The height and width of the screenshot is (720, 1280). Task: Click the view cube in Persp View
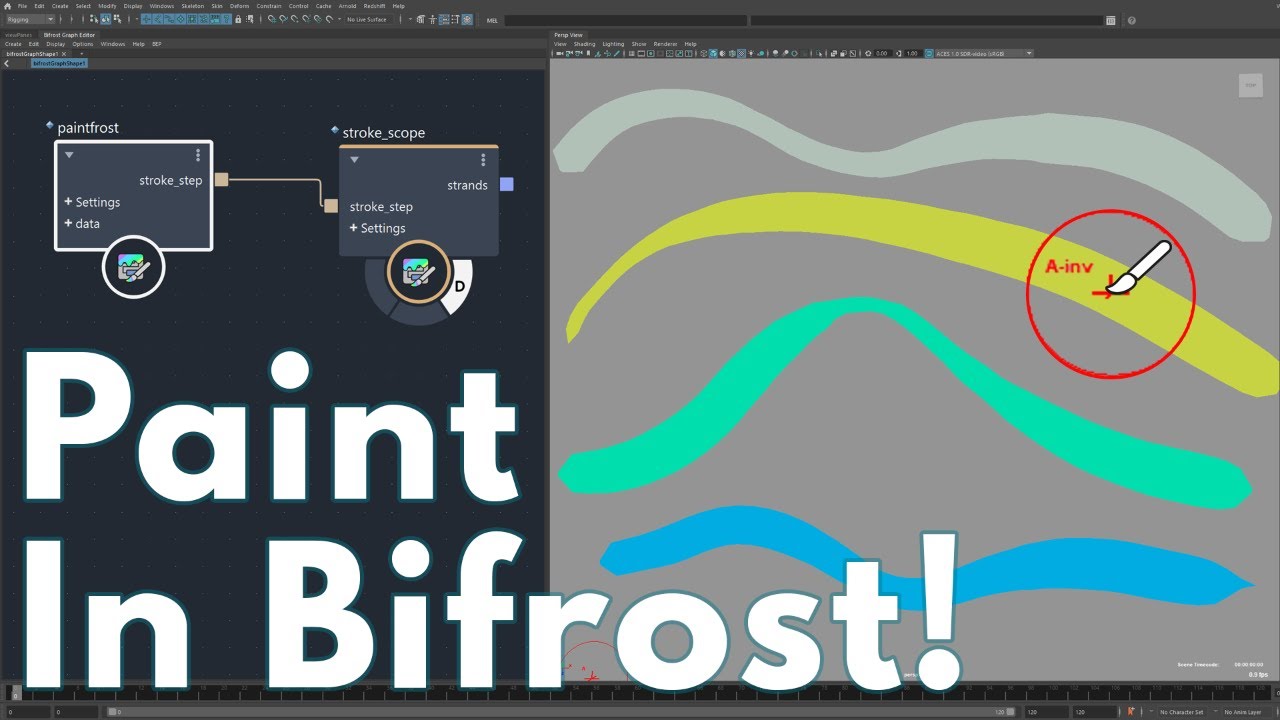1251,86
